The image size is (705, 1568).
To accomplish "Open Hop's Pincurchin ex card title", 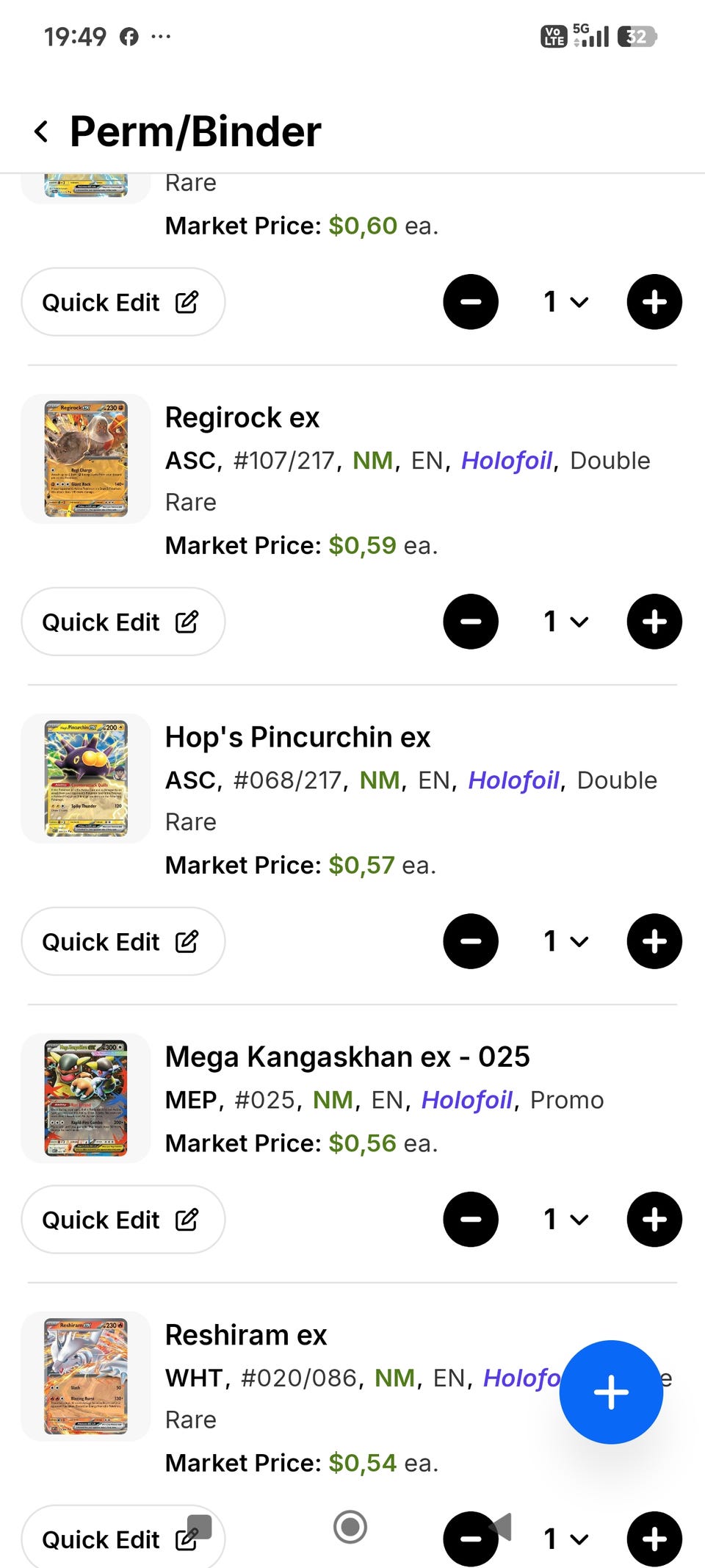I will tap(297, 737).
